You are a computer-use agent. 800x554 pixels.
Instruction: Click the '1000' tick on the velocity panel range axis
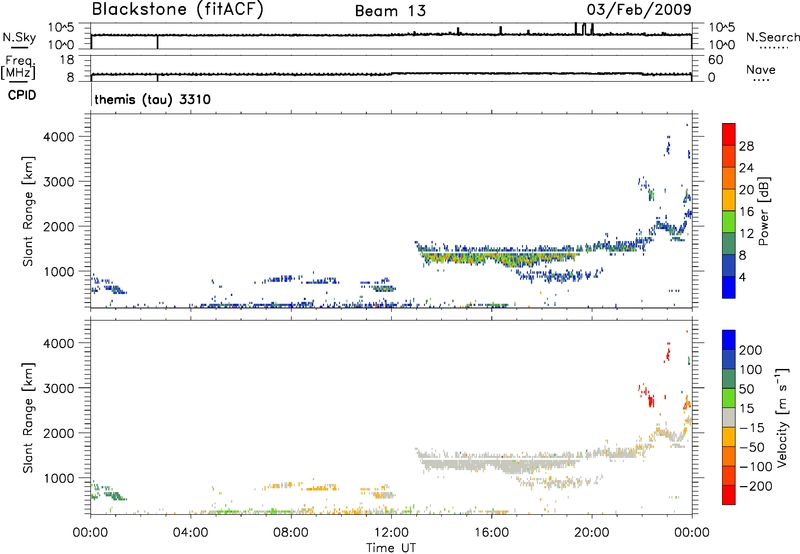pos(58,478)
